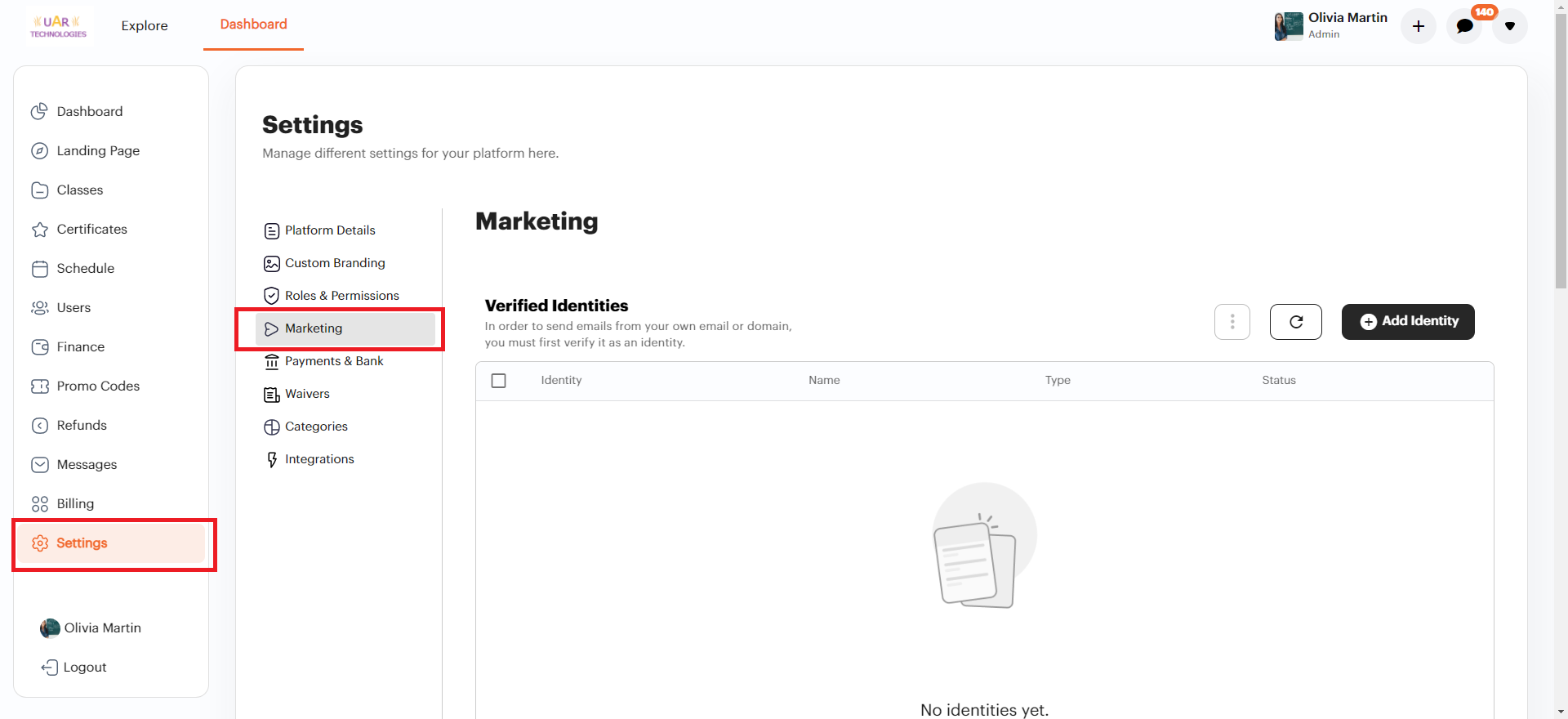Click the Payments & Bank building icon

click(x=272, y=361)
